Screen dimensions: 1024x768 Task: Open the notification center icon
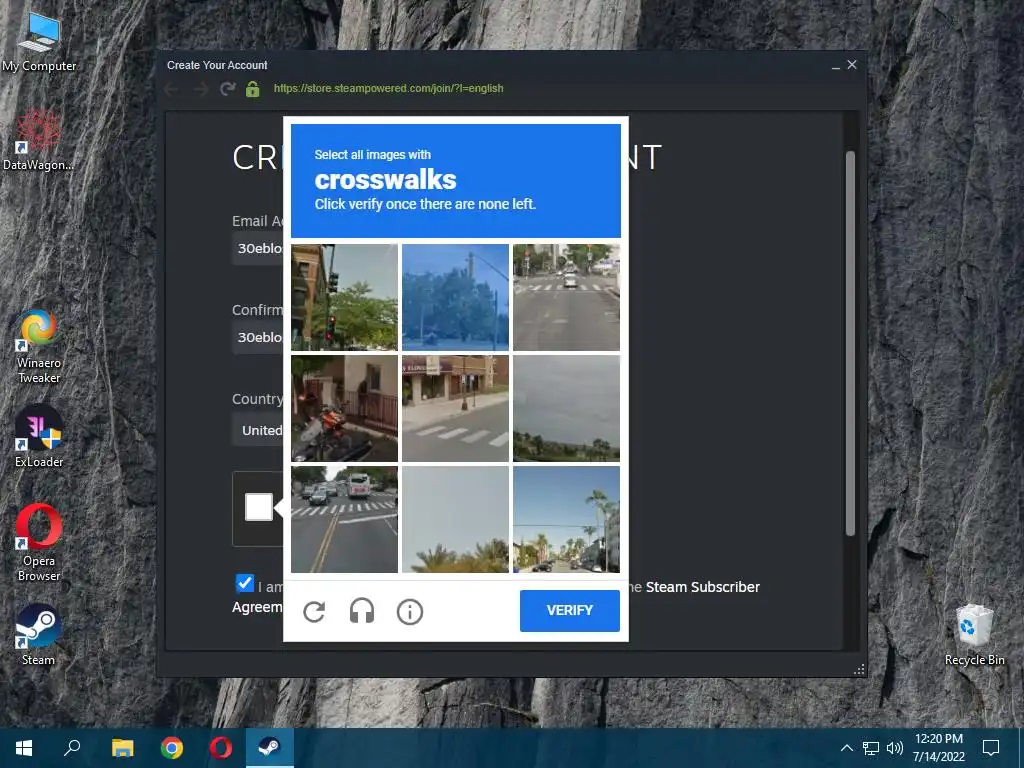coord(991,748)
